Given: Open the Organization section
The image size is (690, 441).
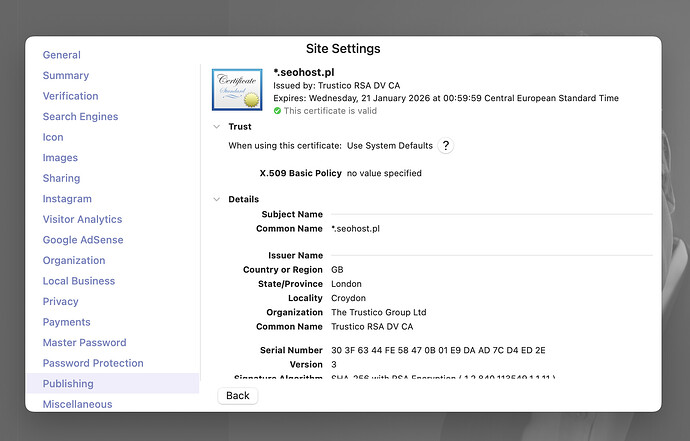Looking at the screenshot, I should coord(74,261).
